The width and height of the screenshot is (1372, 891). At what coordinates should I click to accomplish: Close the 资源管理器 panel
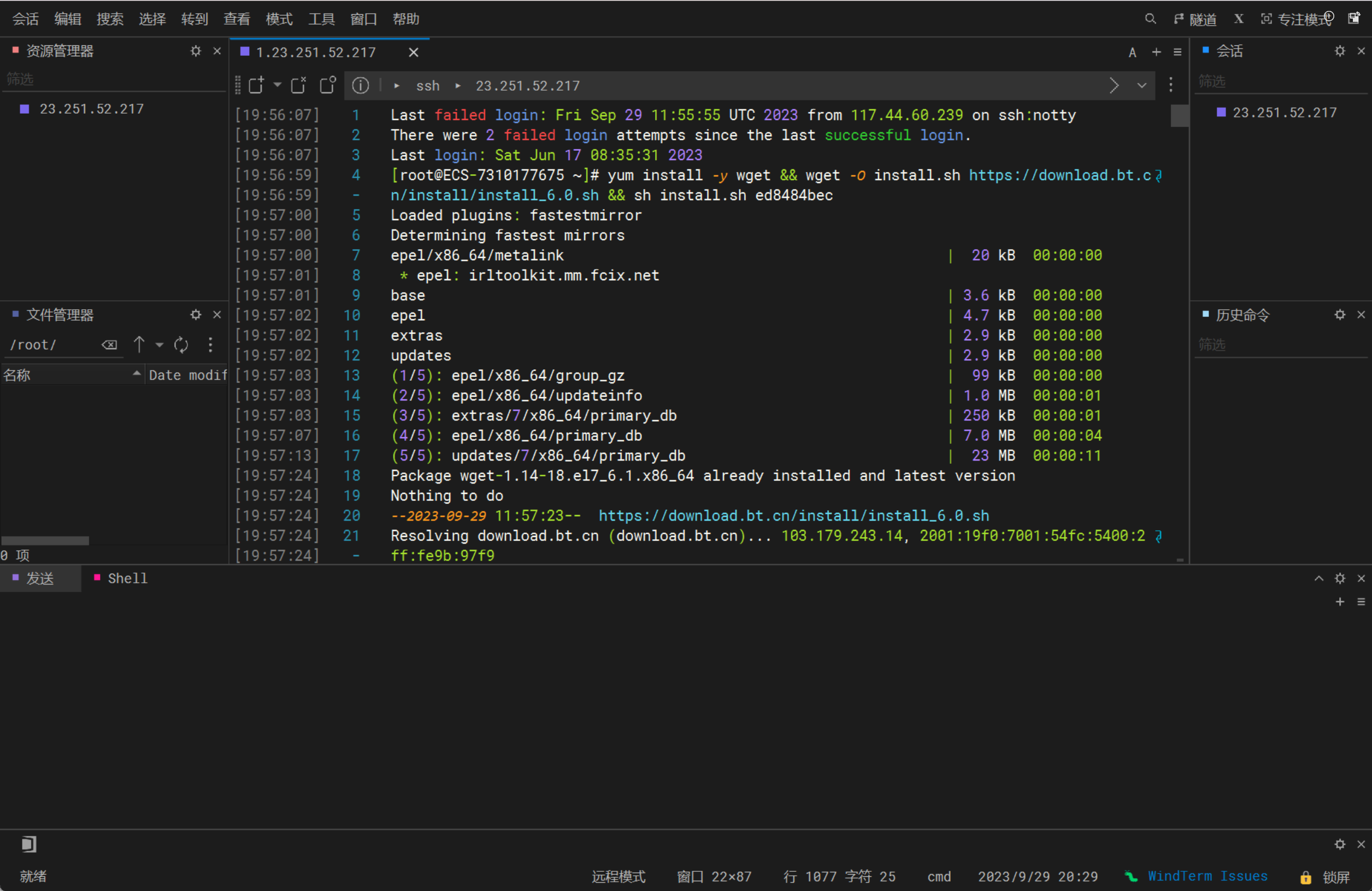[217, 51]
